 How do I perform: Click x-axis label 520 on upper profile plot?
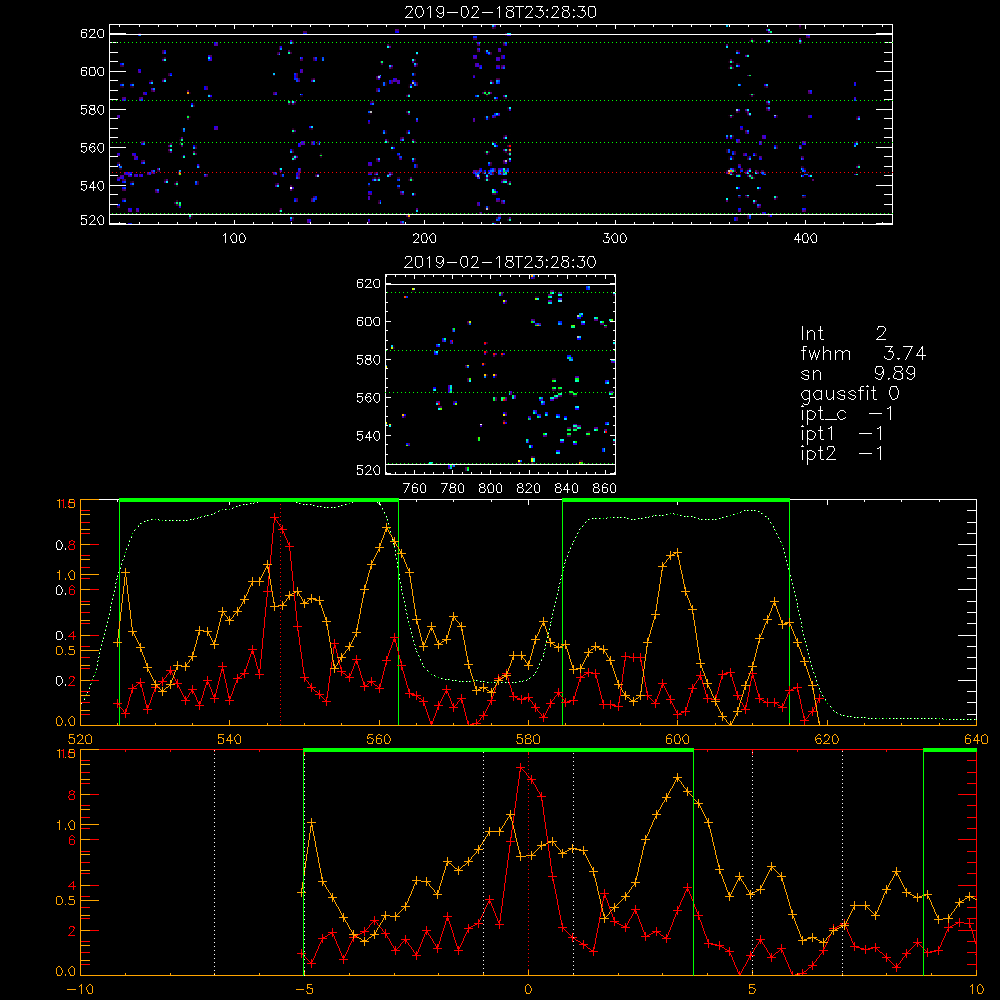pos(80,739)
